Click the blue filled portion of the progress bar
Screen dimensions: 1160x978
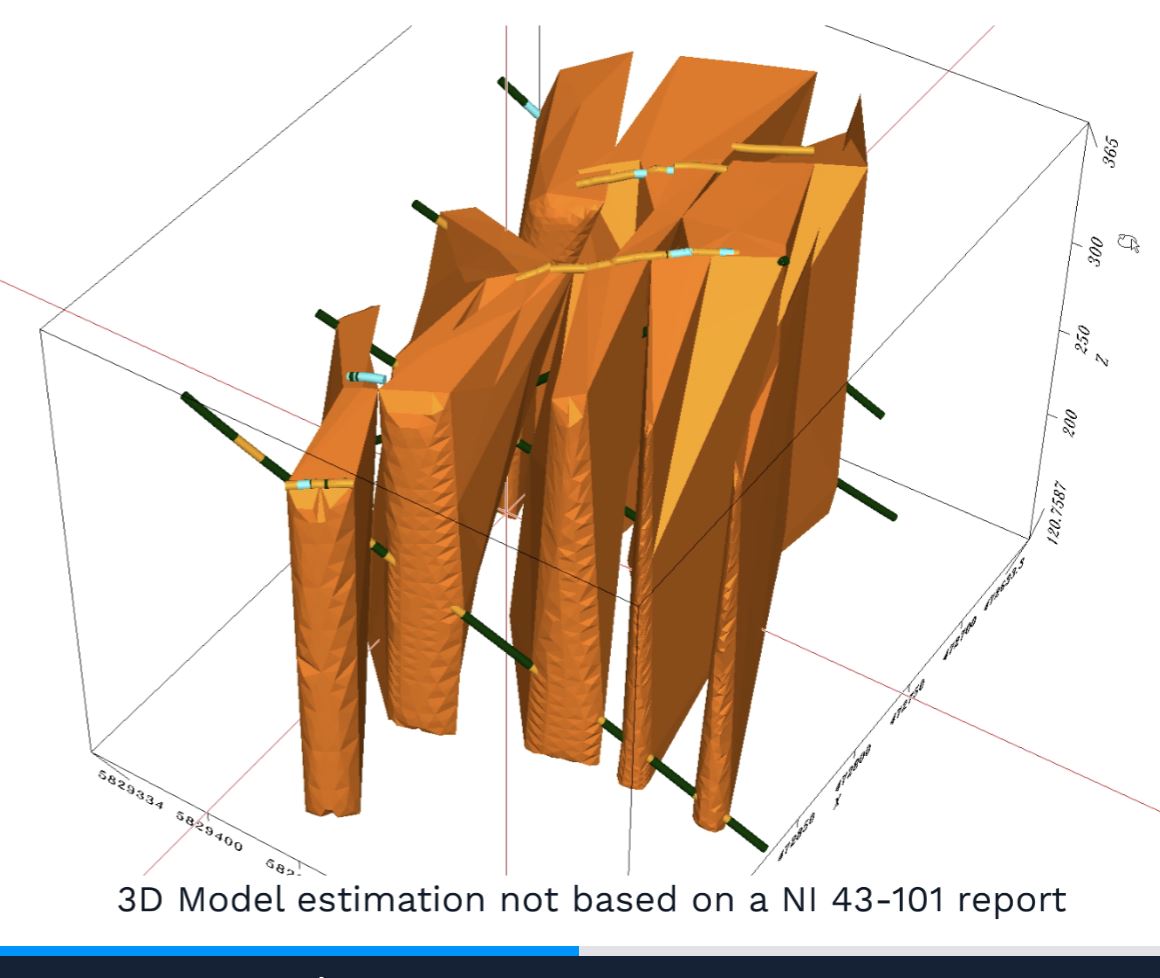pos(288,949)
